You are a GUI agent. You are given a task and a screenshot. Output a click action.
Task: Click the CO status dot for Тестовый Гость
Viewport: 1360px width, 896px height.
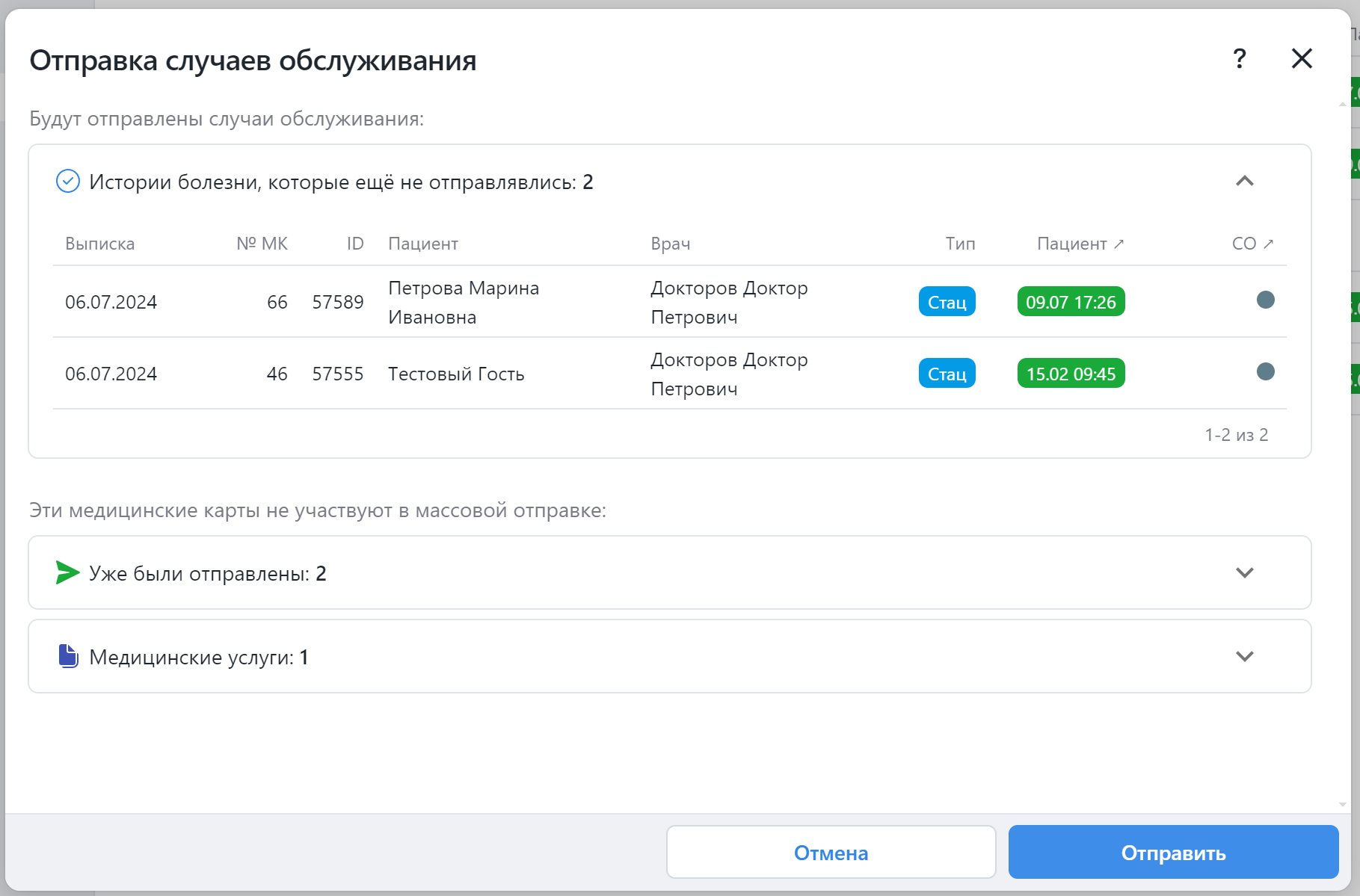point(1265,372)
